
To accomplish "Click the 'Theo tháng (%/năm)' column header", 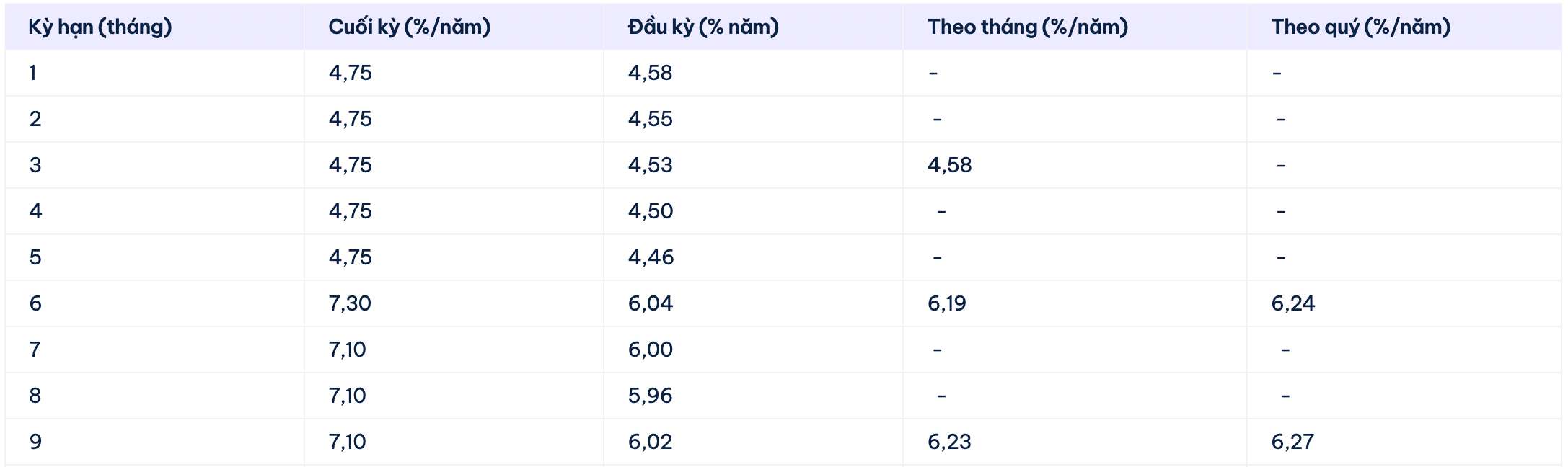I will pyautogui.click(x=1027, y=27).
